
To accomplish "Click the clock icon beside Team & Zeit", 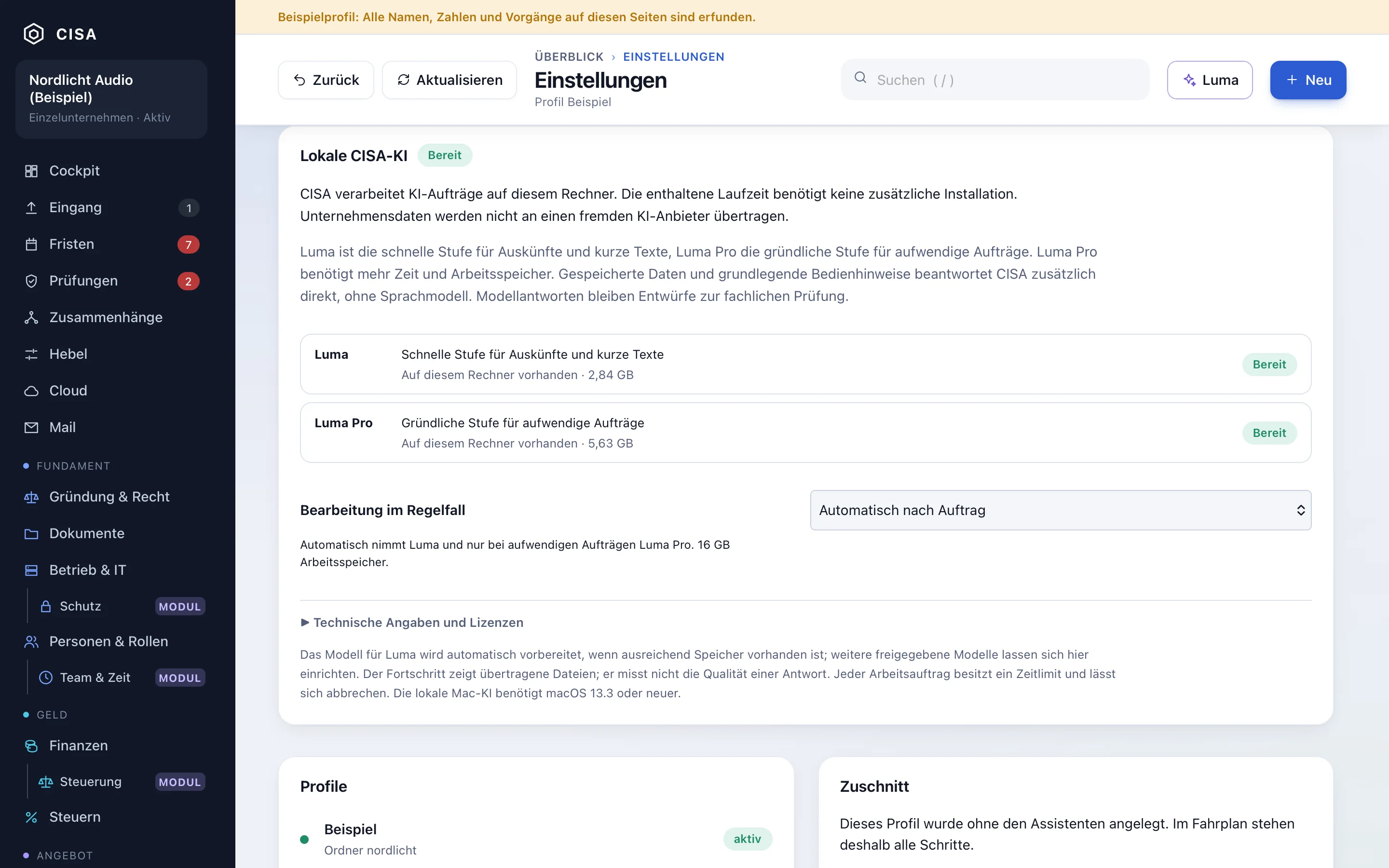I will (46, 678).
